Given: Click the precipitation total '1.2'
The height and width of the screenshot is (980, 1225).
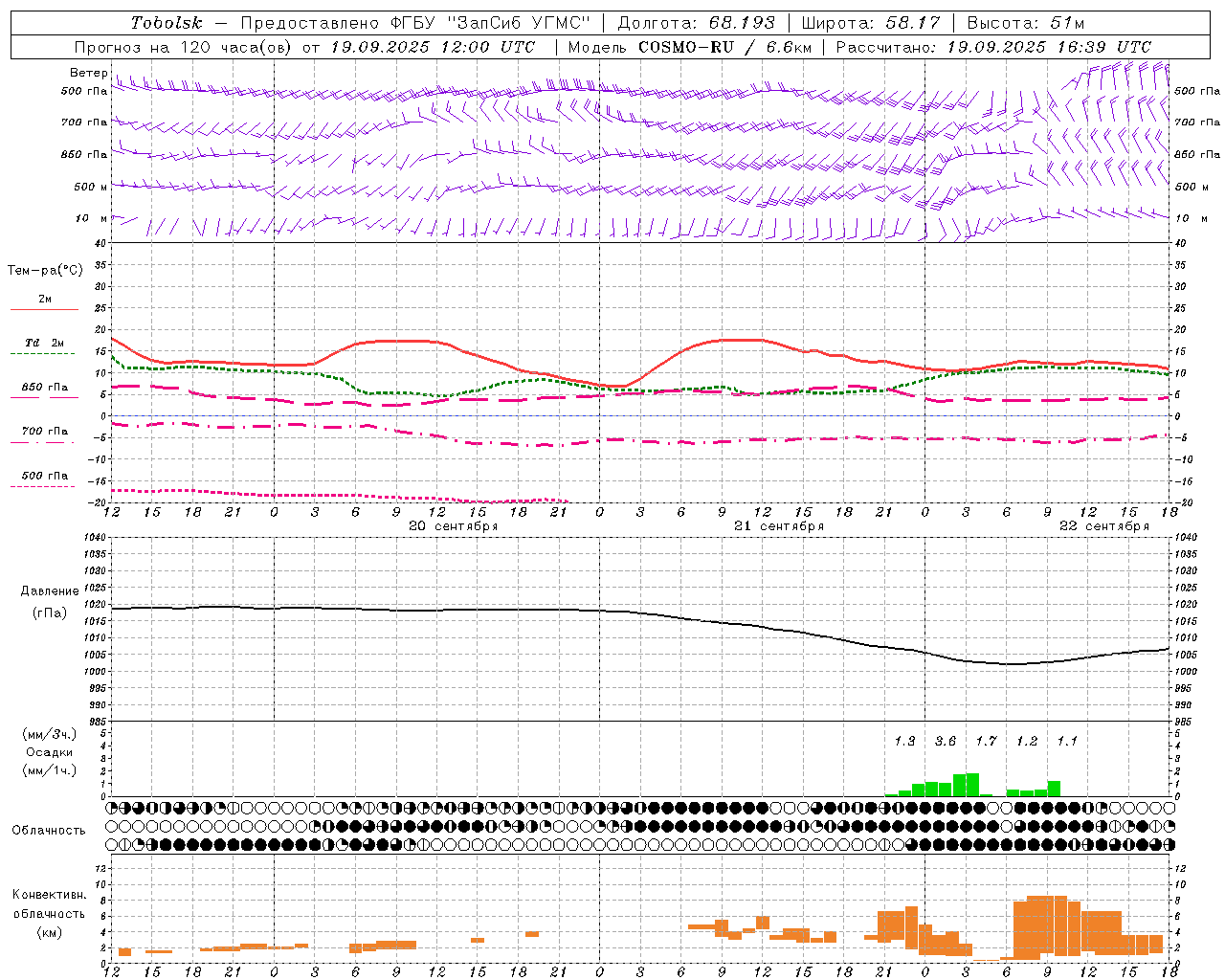Looking at the screenshot, I should point(1026,742).
